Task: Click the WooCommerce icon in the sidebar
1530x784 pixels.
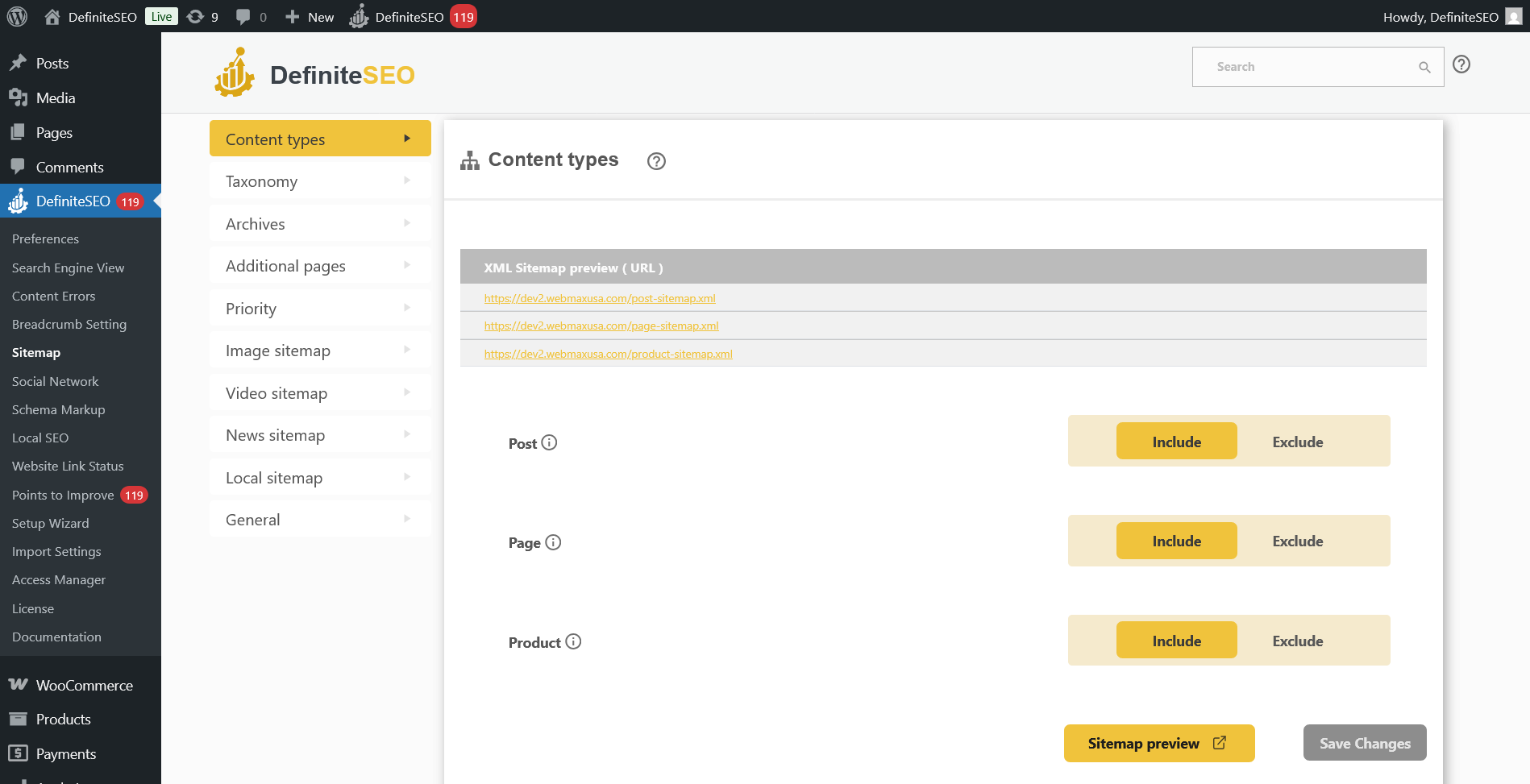Action: pyautogui.click(x=18, y=685)
